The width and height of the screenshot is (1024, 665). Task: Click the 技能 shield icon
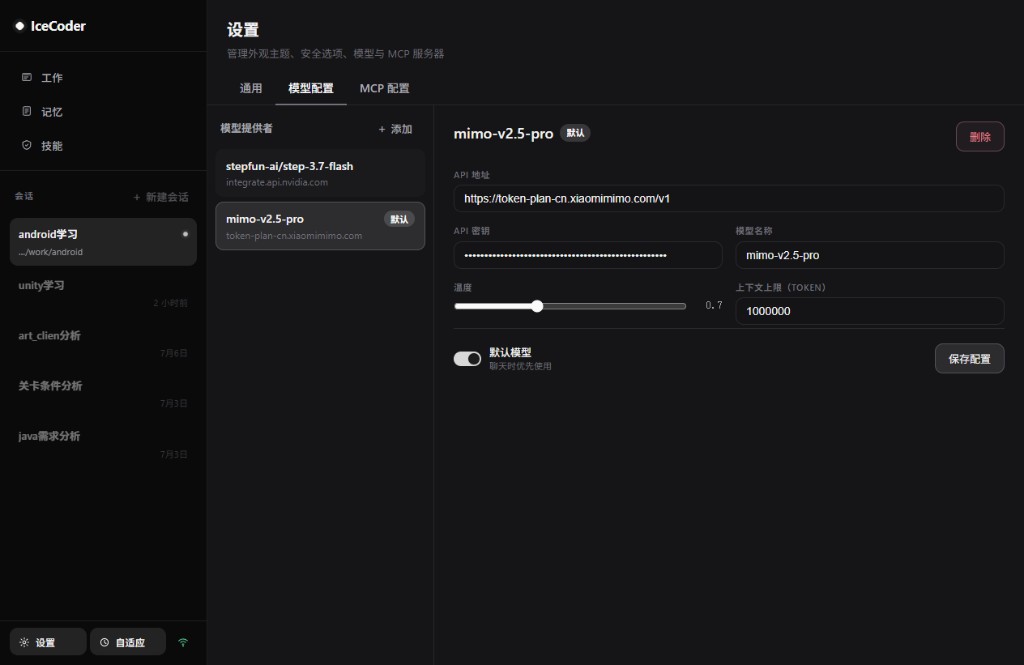point(27,145)
